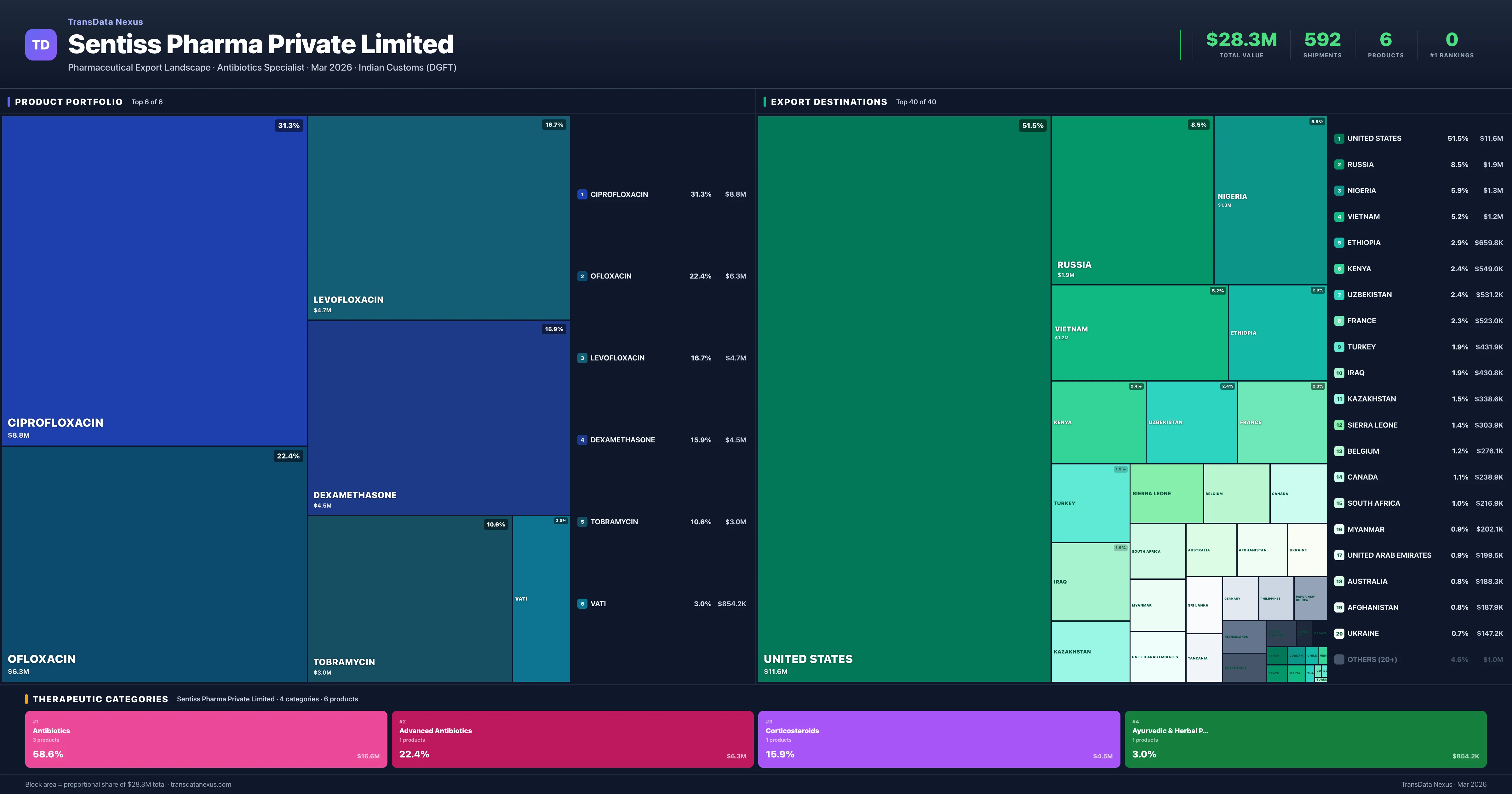Viewport: 1512px width, 794px height.
Task: Select the rank 4 badge beside DEXAMETHASONE
Action: coord(582,439)
